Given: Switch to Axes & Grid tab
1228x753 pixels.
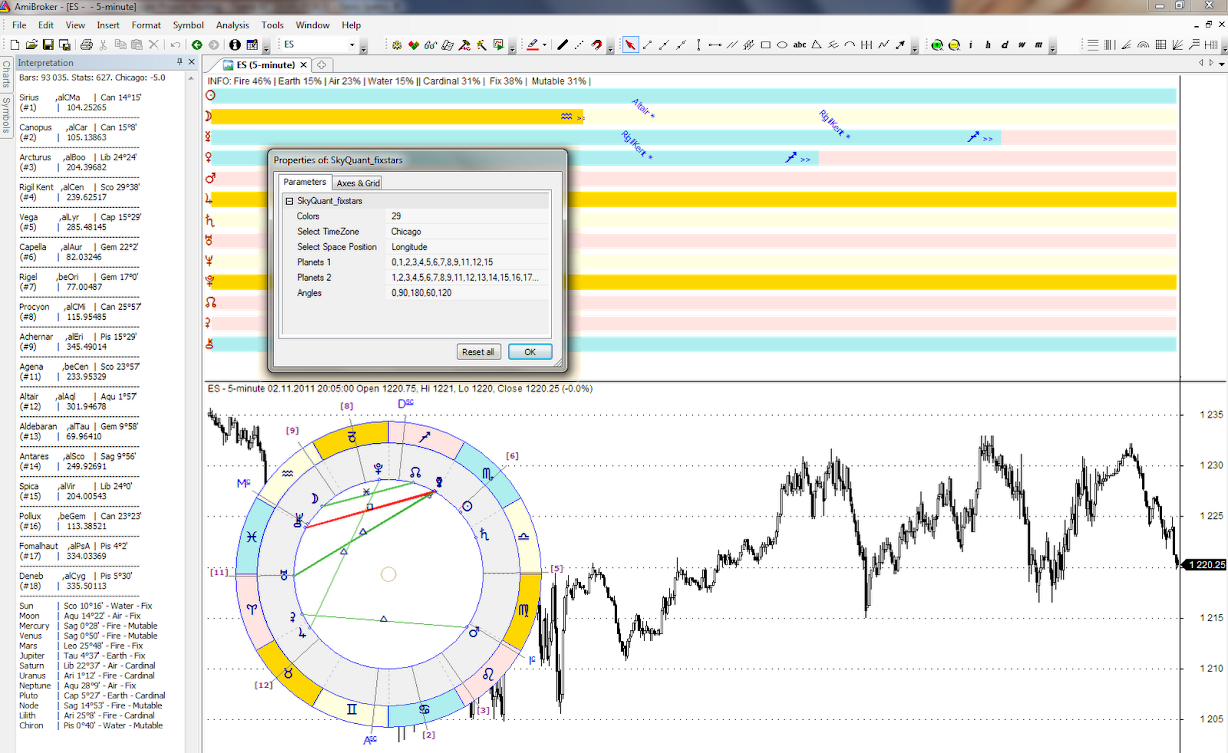Looking at the screenshot, I should pos(358,183).
